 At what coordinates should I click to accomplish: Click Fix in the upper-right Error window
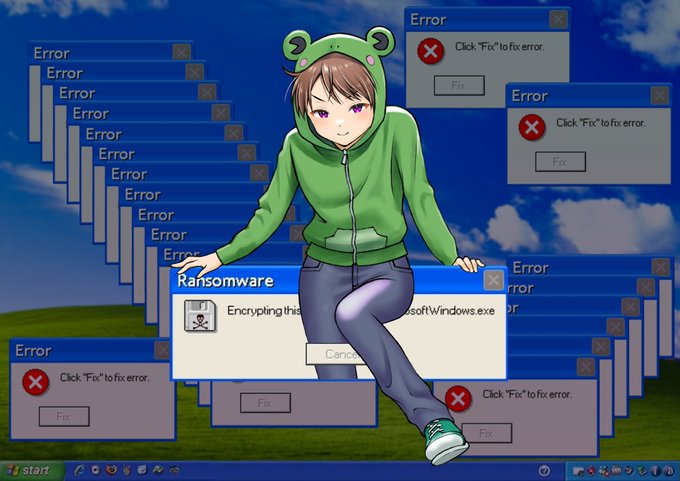click(560, 162)
